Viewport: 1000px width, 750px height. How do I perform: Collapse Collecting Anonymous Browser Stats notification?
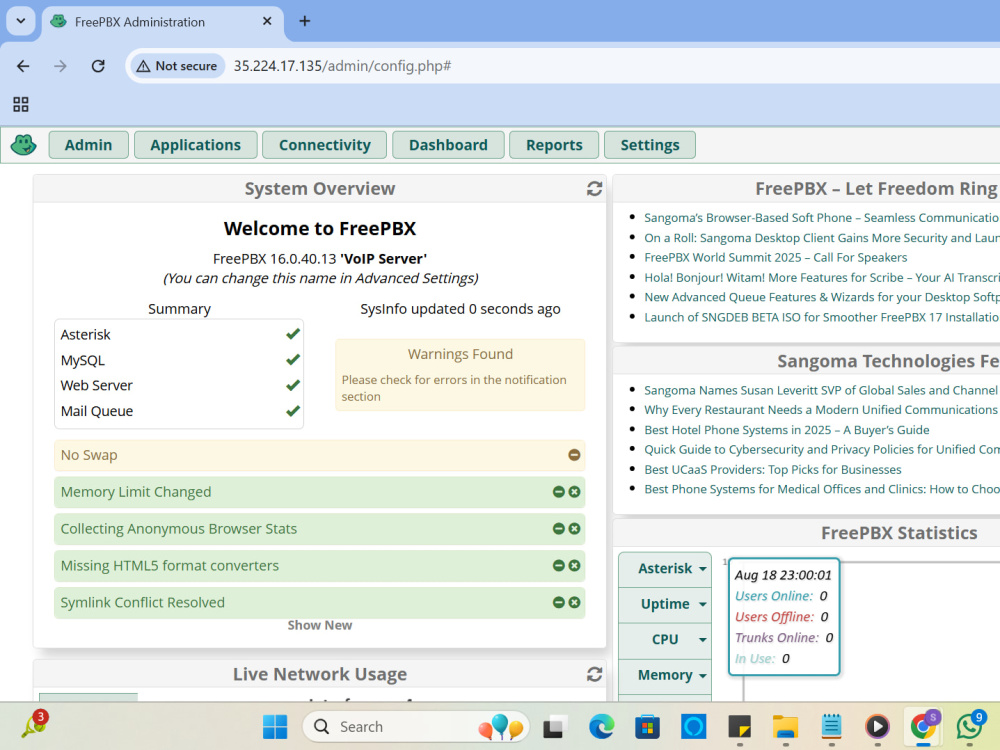click(x=559, y=529)
